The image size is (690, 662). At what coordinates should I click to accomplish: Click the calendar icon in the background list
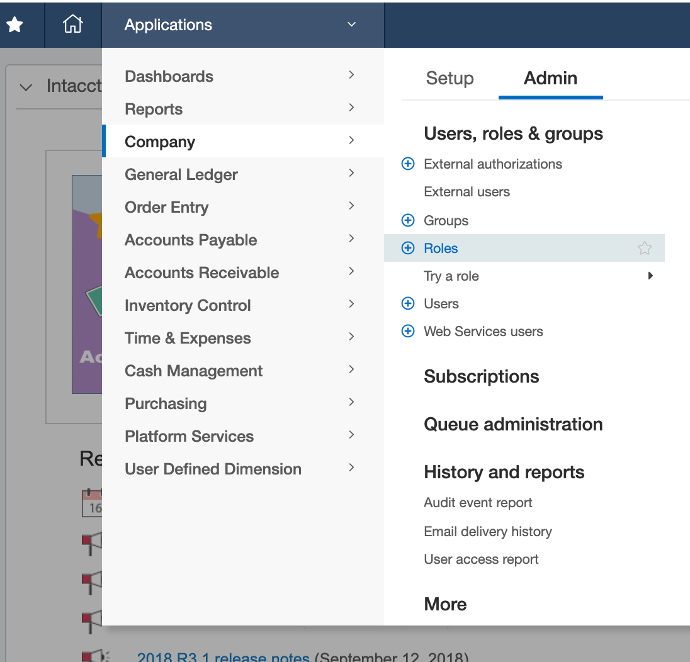[x=92, y=503]
